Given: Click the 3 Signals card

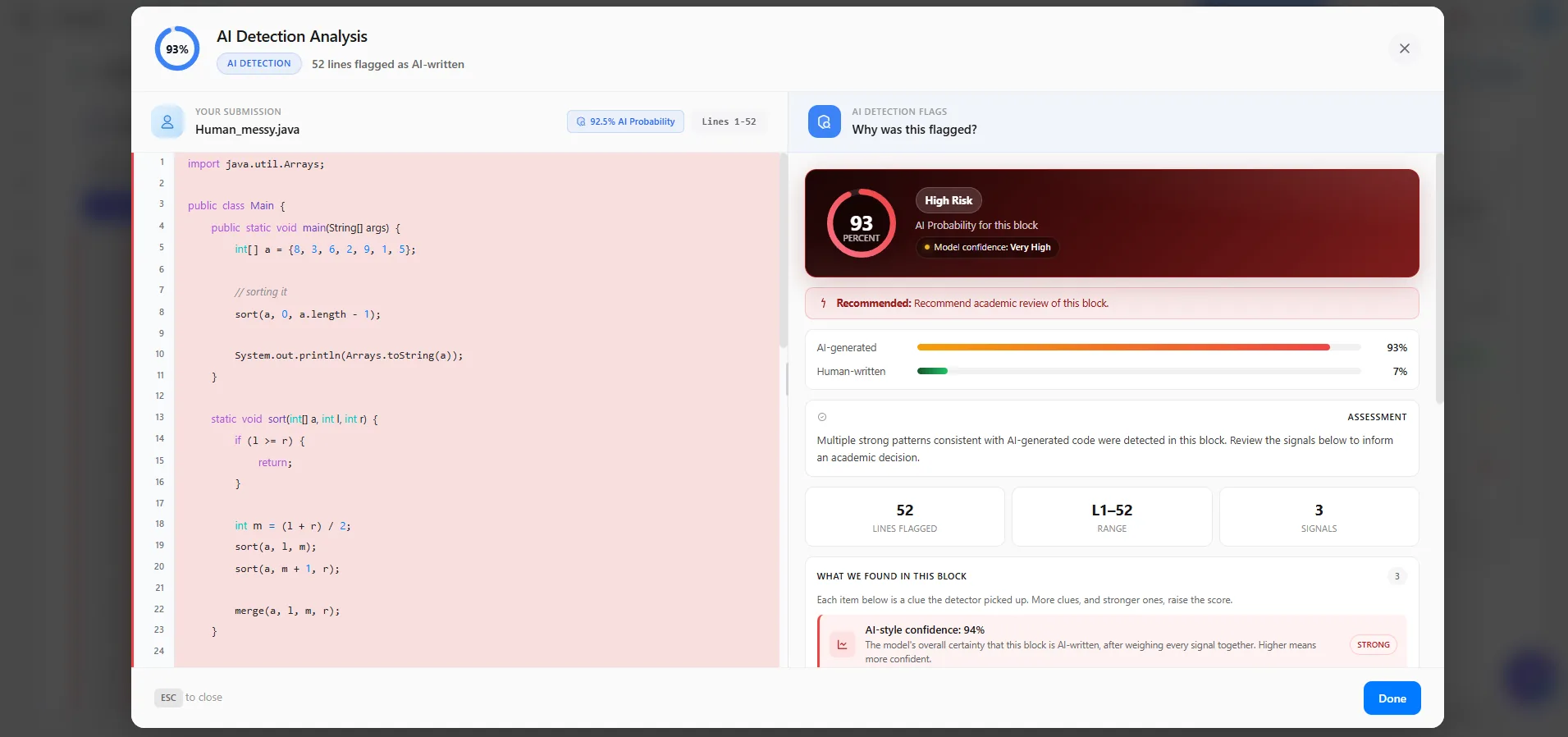Looking at the screenshot, I should (1319, 517).
